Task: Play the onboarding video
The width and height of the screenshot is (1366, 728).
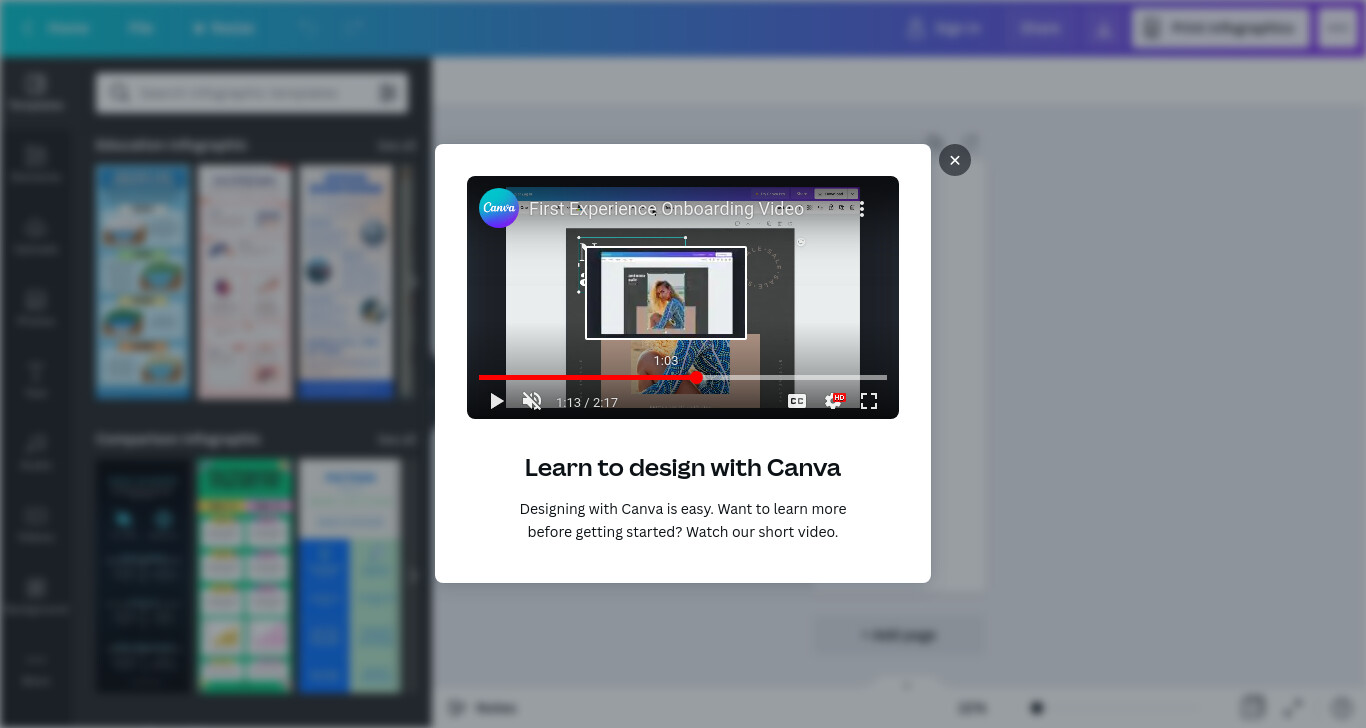Action: [496, 401]
